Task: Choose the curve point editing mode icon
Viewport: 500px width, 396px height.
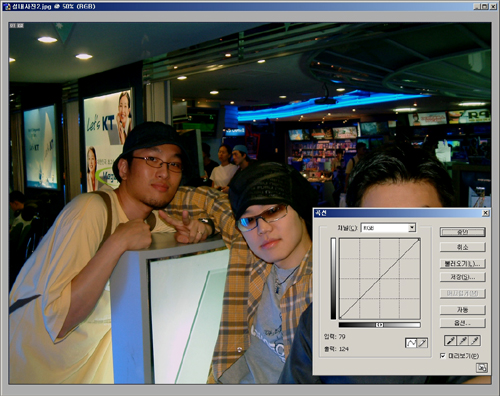Action: 411,343
